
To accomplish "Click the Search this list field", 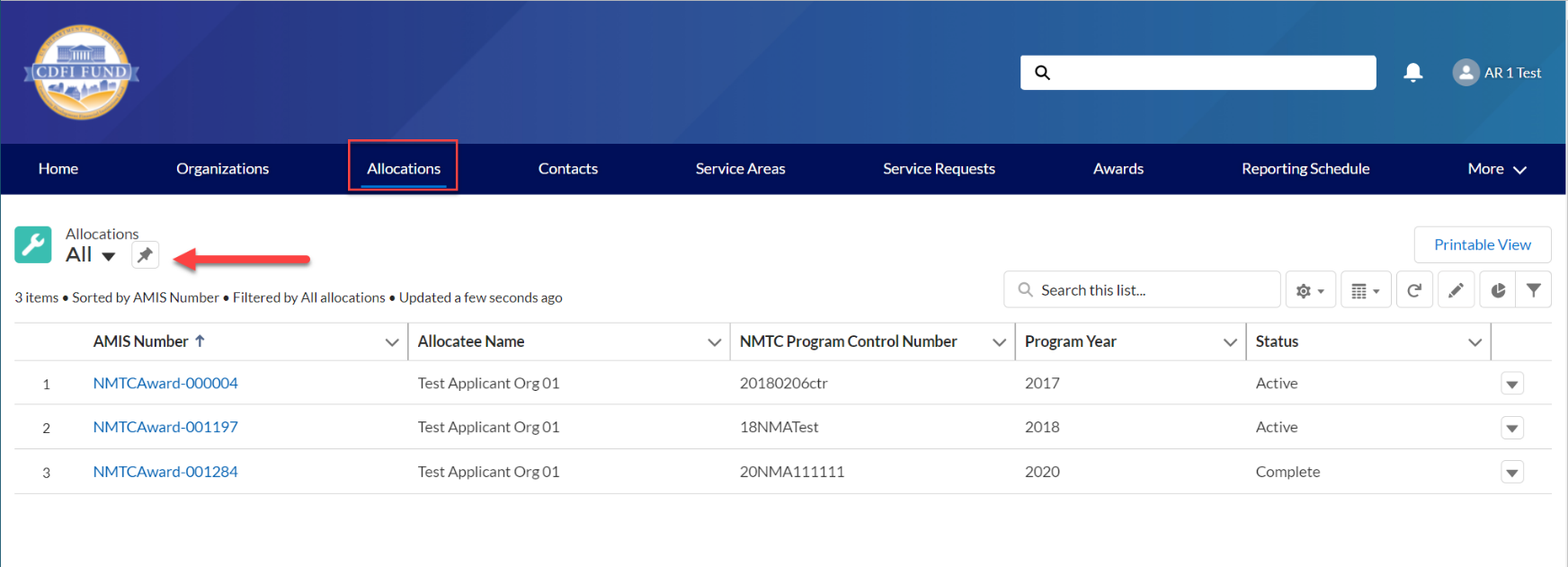I will 1151,290.
